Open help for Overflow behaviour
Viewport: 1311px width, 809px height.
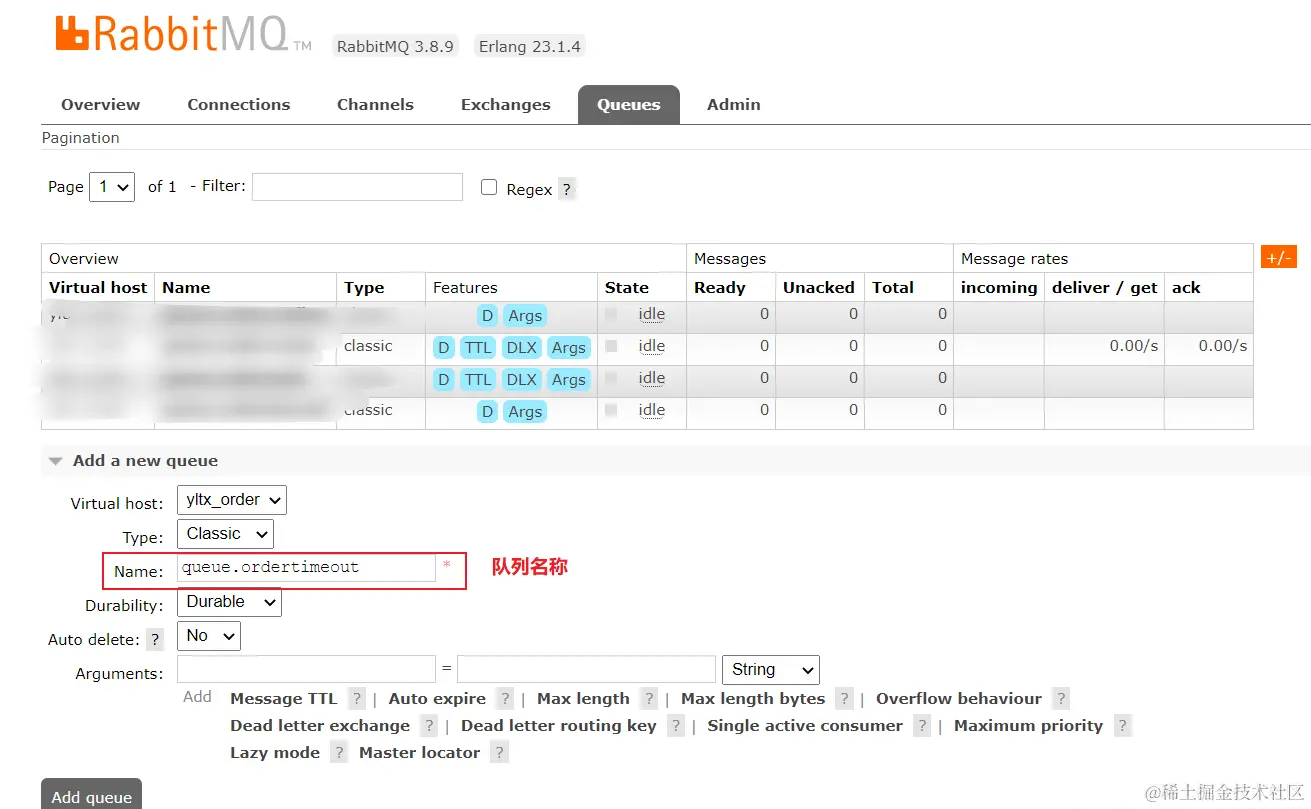click(1061, 699)
